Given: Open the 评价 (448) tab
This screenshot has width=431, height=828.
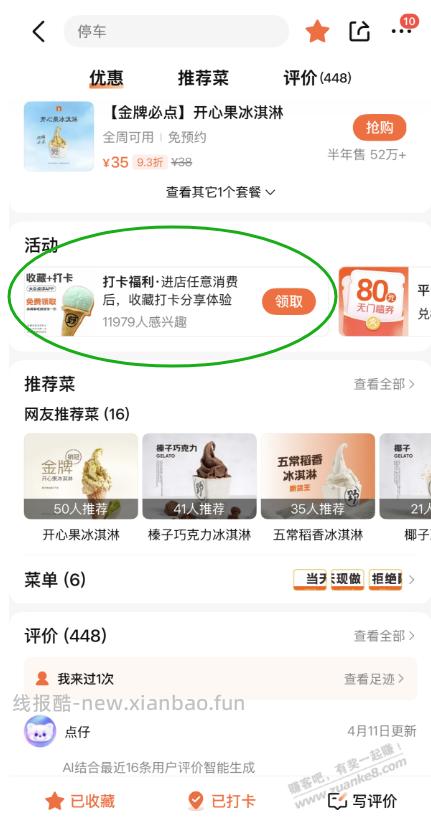Looking at the screenshot, I should [317, 78].
